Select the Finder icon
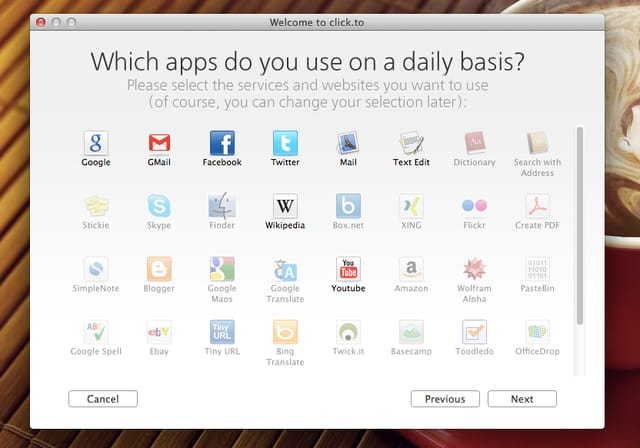The height and width of the screenshot is (448, 640). (222, 206)
